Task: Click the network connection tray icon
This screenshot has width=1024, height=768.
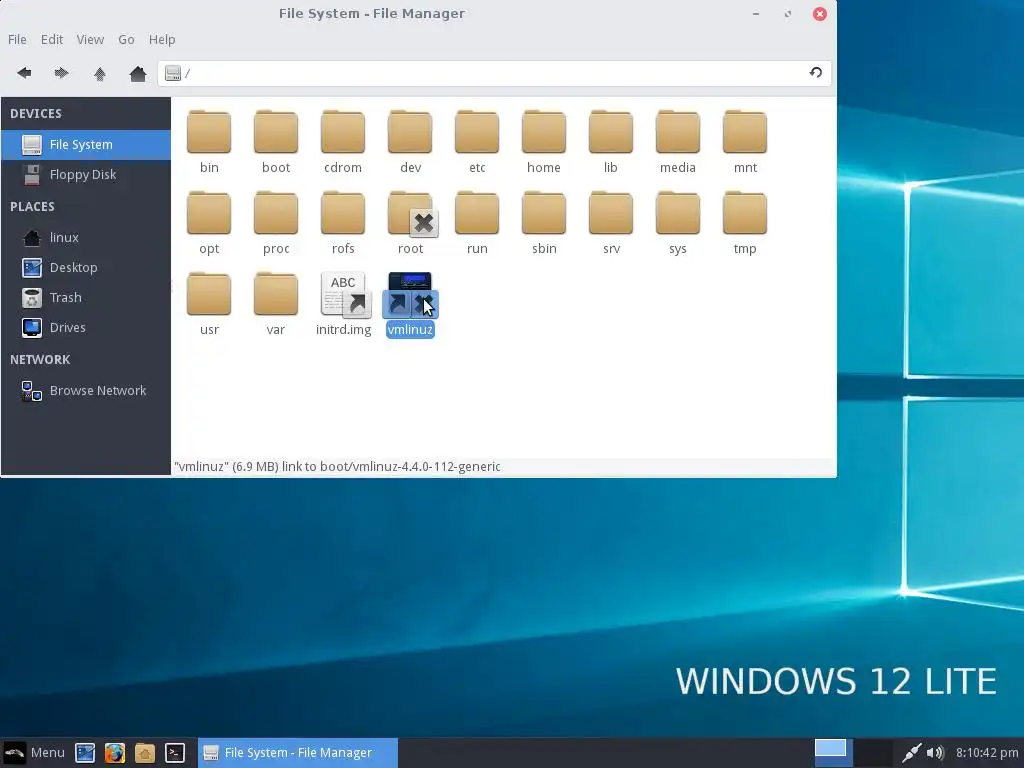Action: 911,752
